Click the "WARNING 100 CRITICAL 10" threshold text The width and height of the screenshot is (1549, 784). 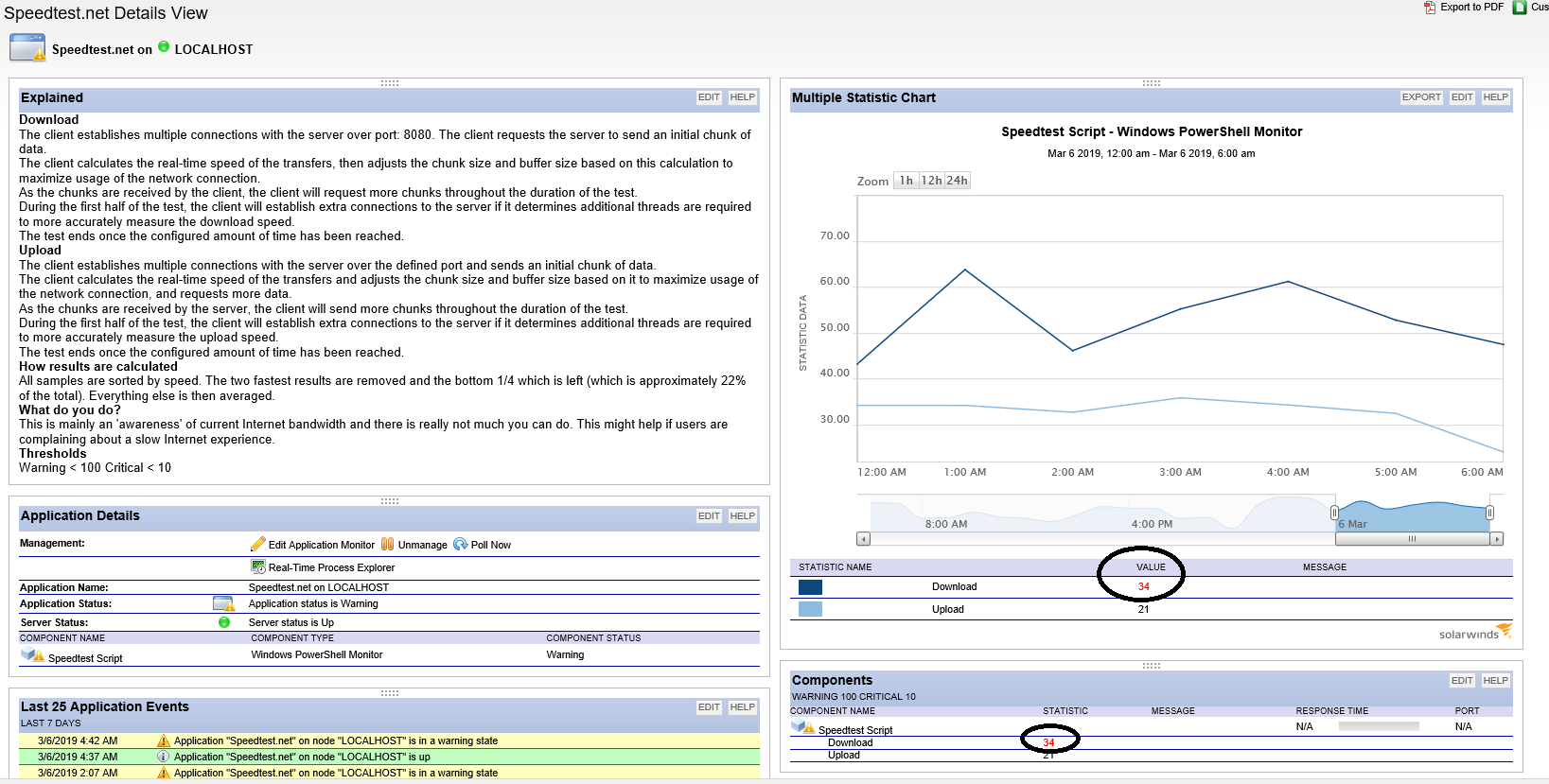coord(854,697)
